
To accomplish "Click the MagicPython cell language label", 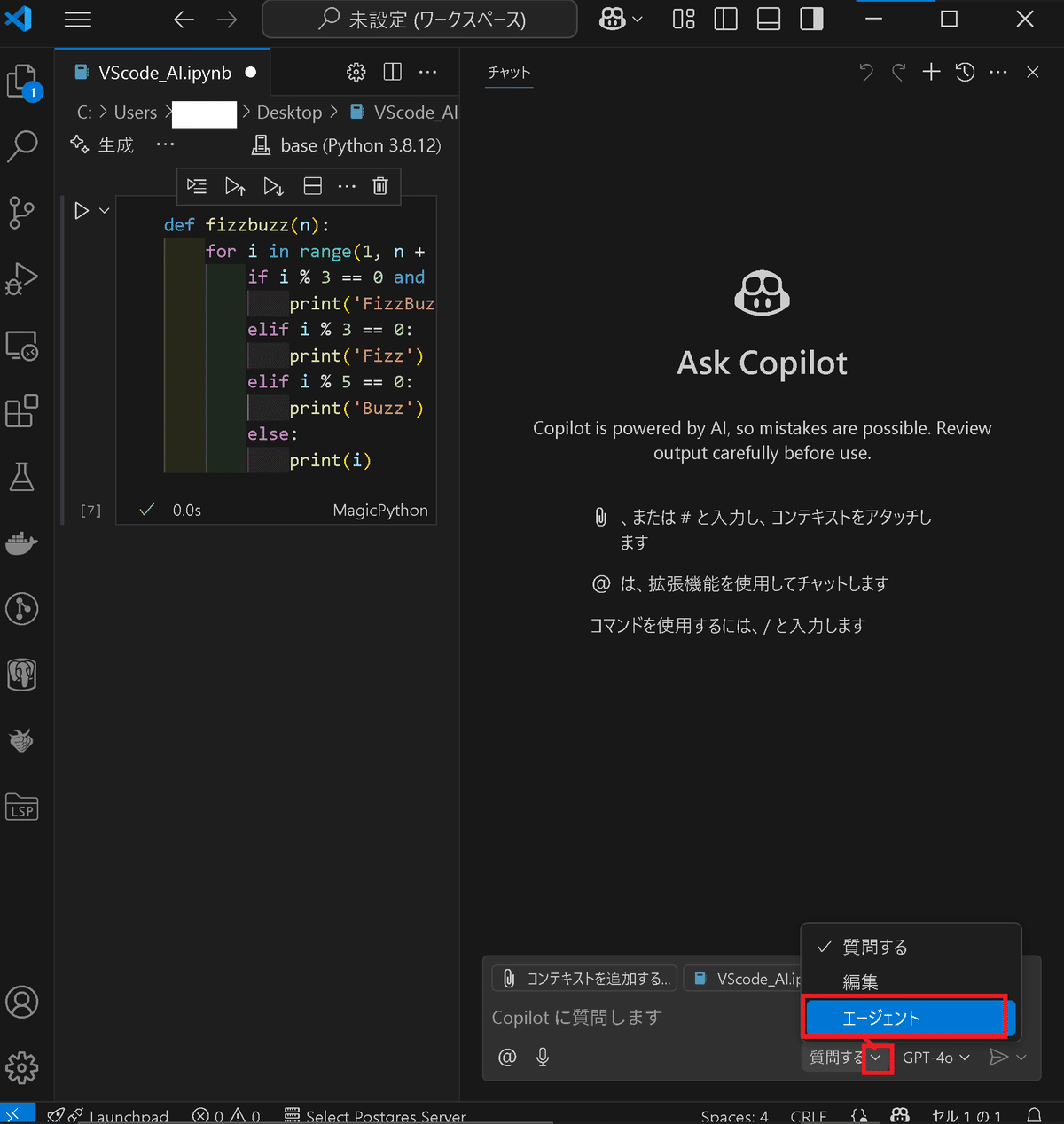I will point(380,510).
